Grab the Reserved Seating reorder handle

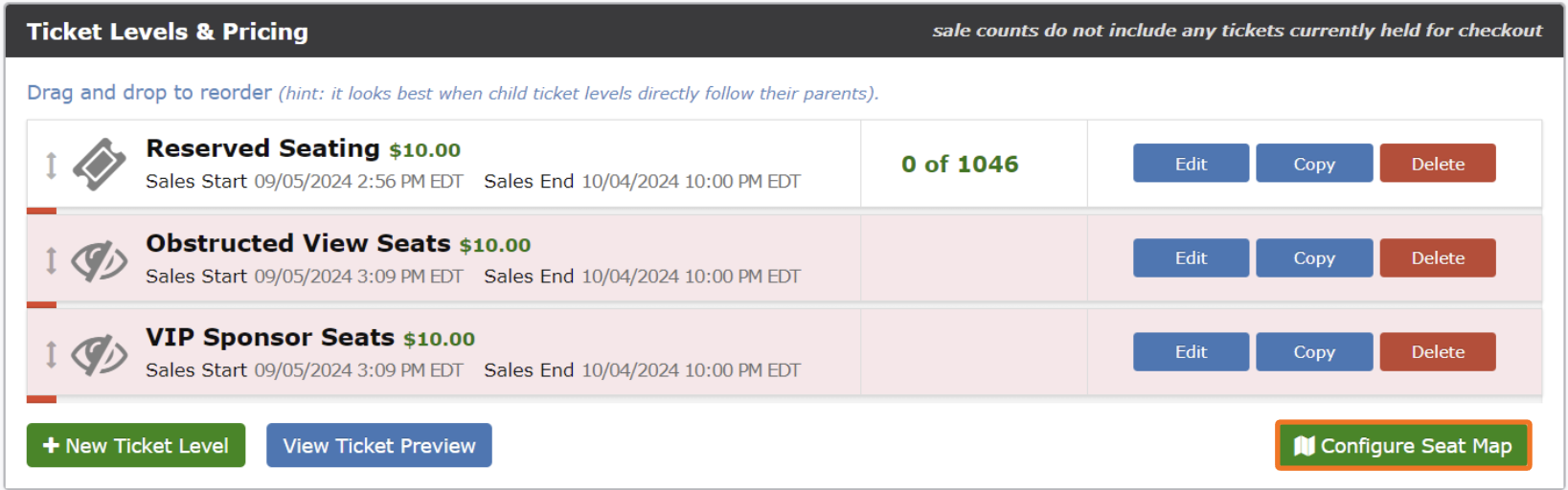[52, 165]
